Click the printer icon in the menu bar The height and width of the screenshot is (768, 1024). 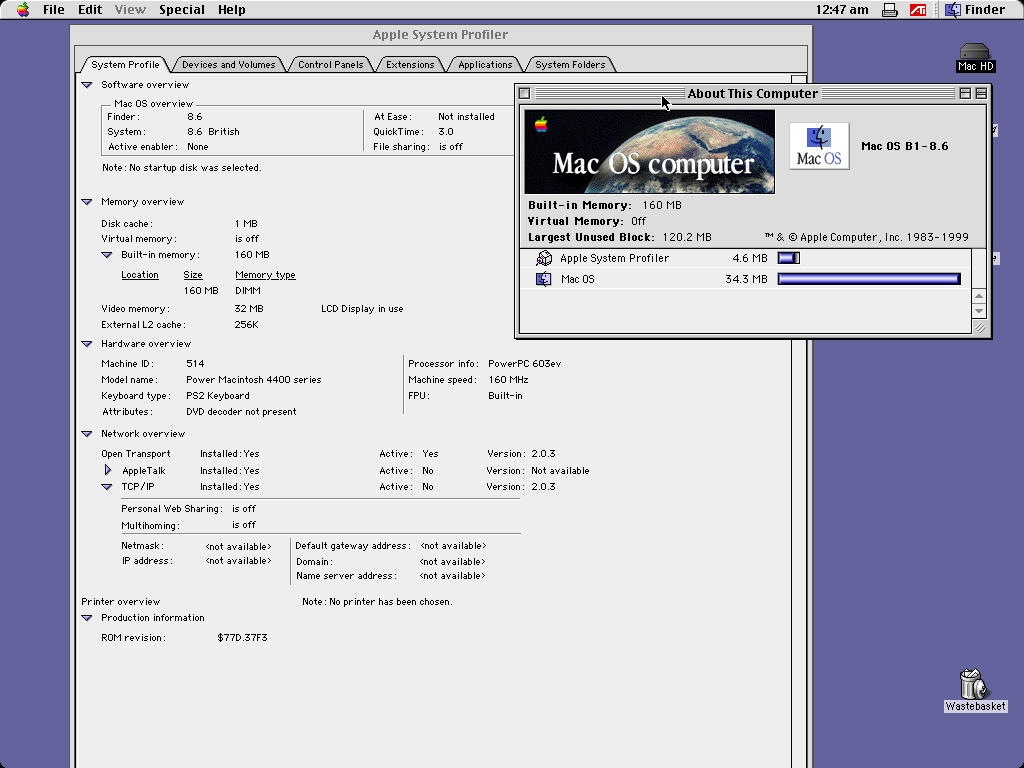(x=889, y=10)
